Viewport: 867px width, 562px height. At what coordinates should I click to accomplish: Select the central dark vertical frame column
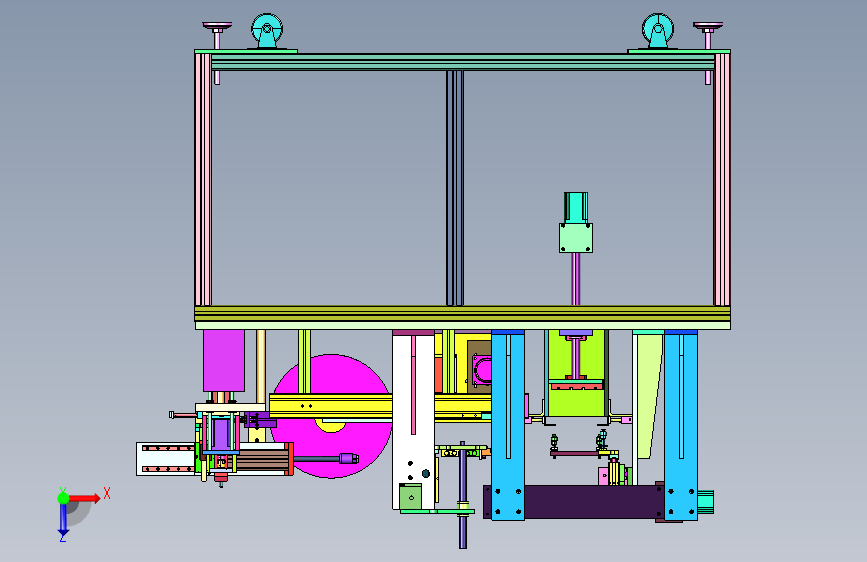455,188
